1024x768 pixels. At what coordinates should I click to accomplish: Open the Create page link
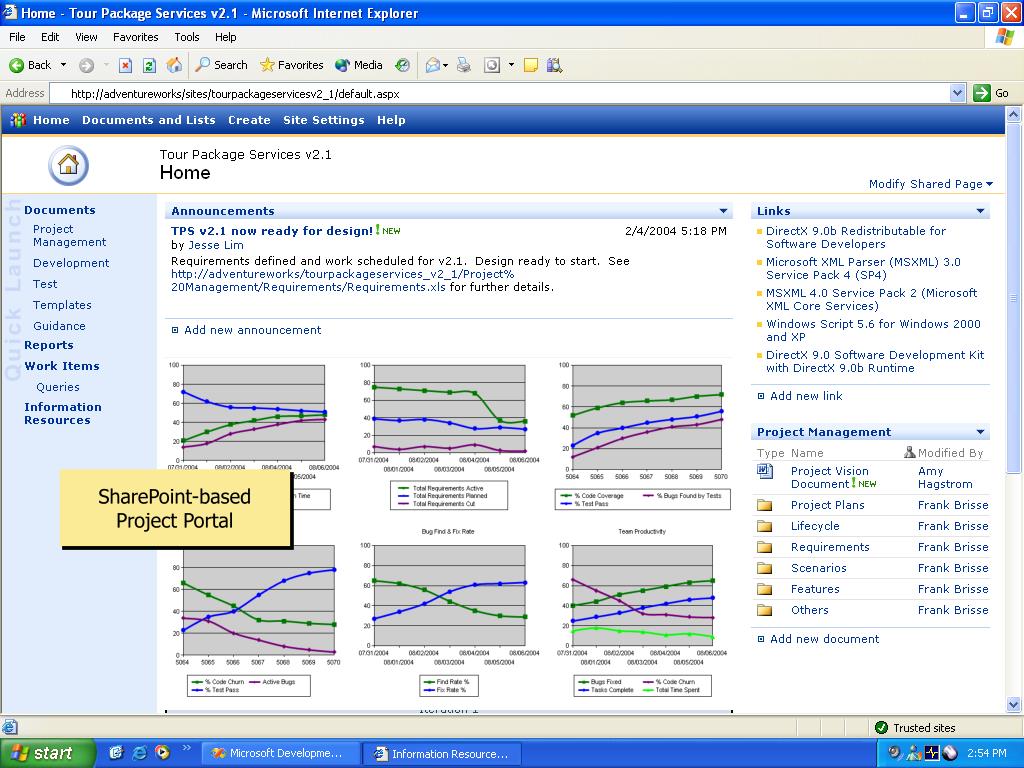(249, 120)
